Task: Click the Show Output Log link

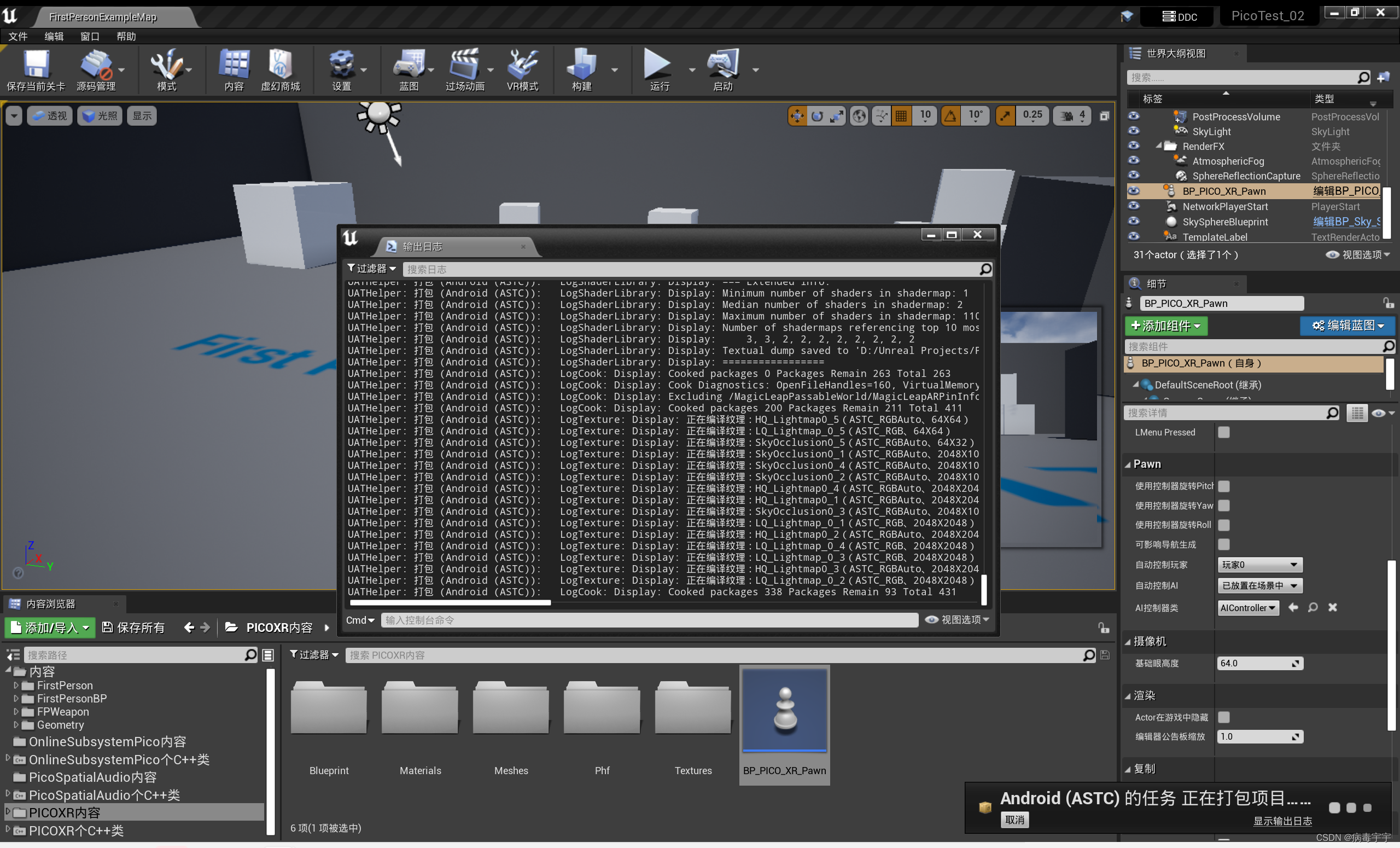Action: 1282,821
